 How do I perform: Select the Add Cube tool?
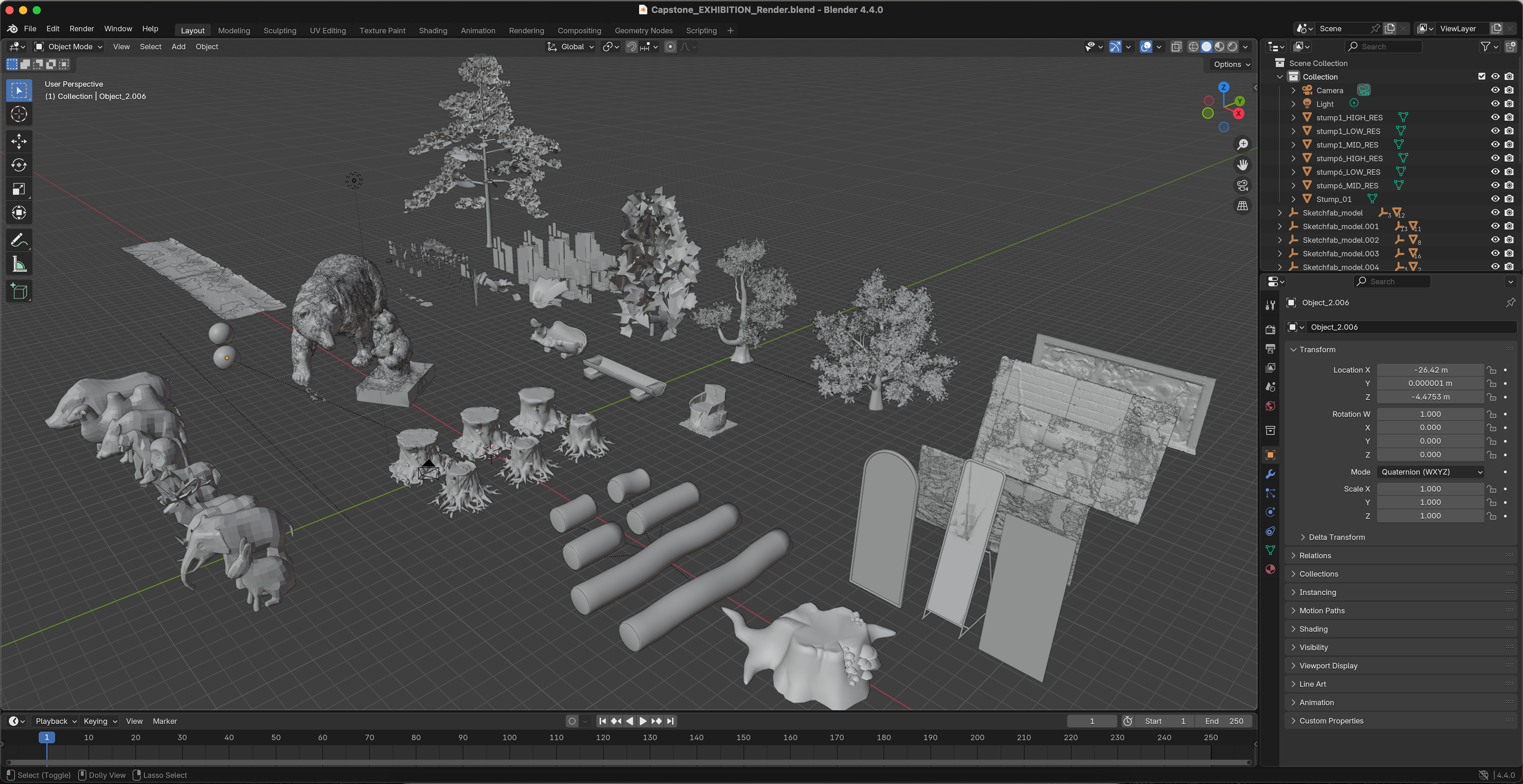[x=19, y=291]
